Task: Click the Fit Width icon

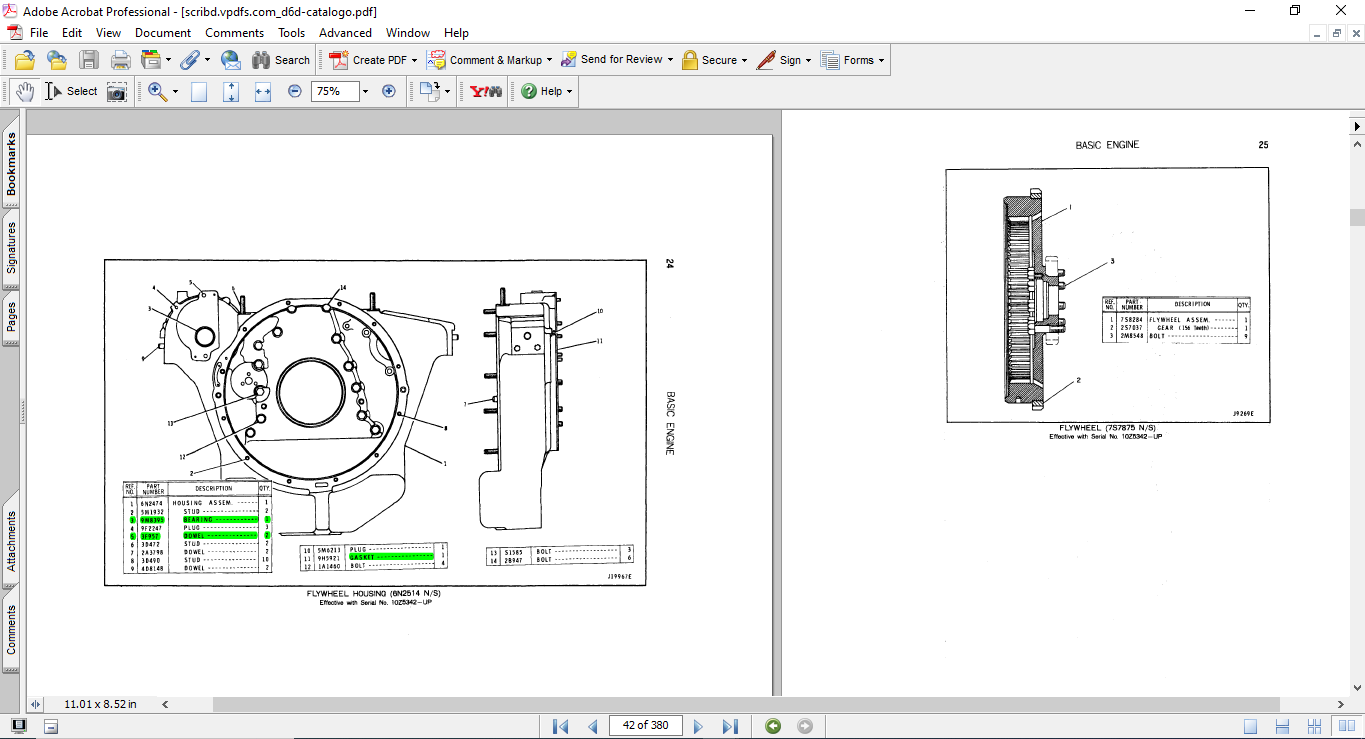Action: pyautogui.click(x=263, y=91)
